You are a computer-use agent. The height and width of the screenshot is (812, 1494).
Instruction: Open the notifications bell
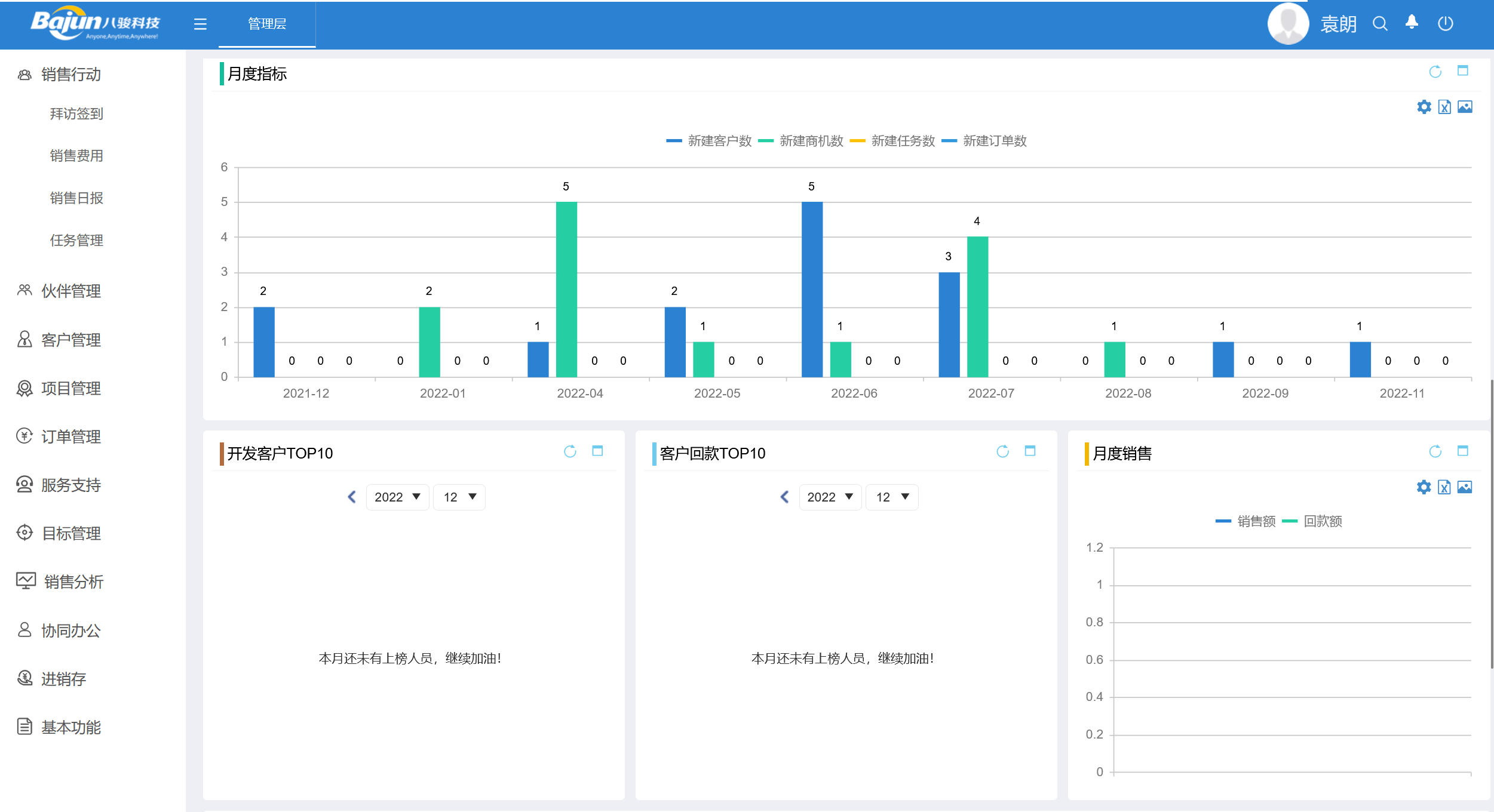pos(1412,23)
